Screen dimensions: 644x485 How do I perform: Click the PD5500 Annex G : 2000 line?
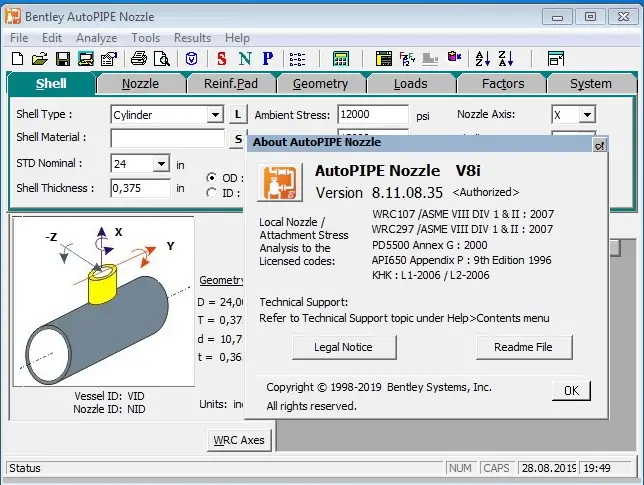point(430,245)
